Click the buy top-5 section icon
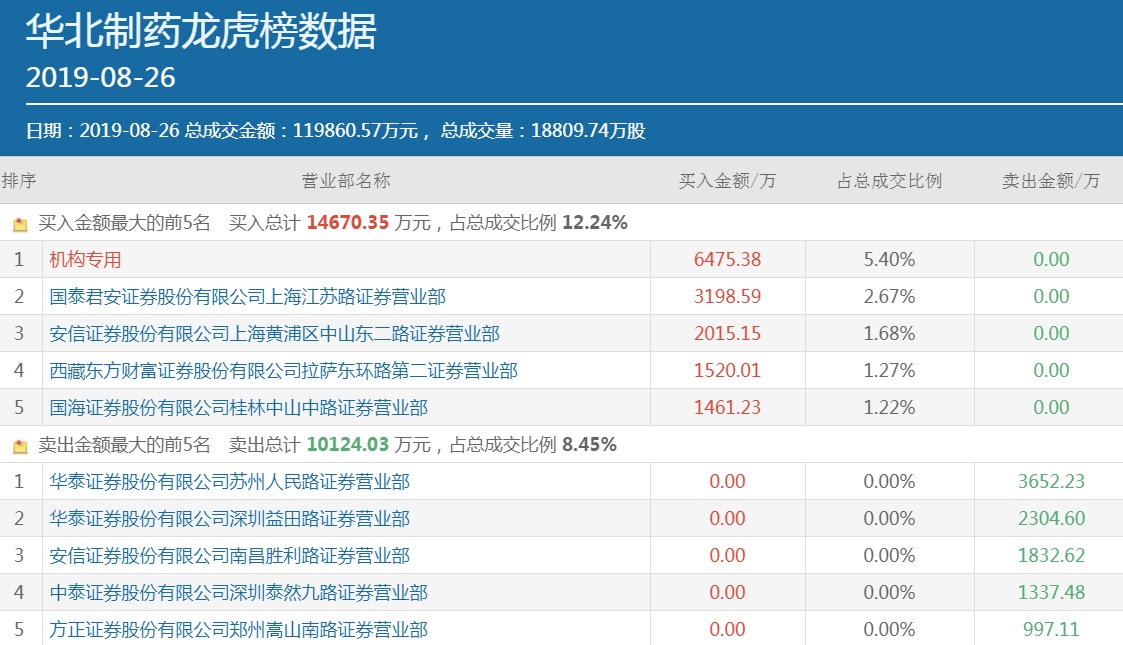Image resolution: width=1123 pixels, height=645 pixels. (18, 224)
